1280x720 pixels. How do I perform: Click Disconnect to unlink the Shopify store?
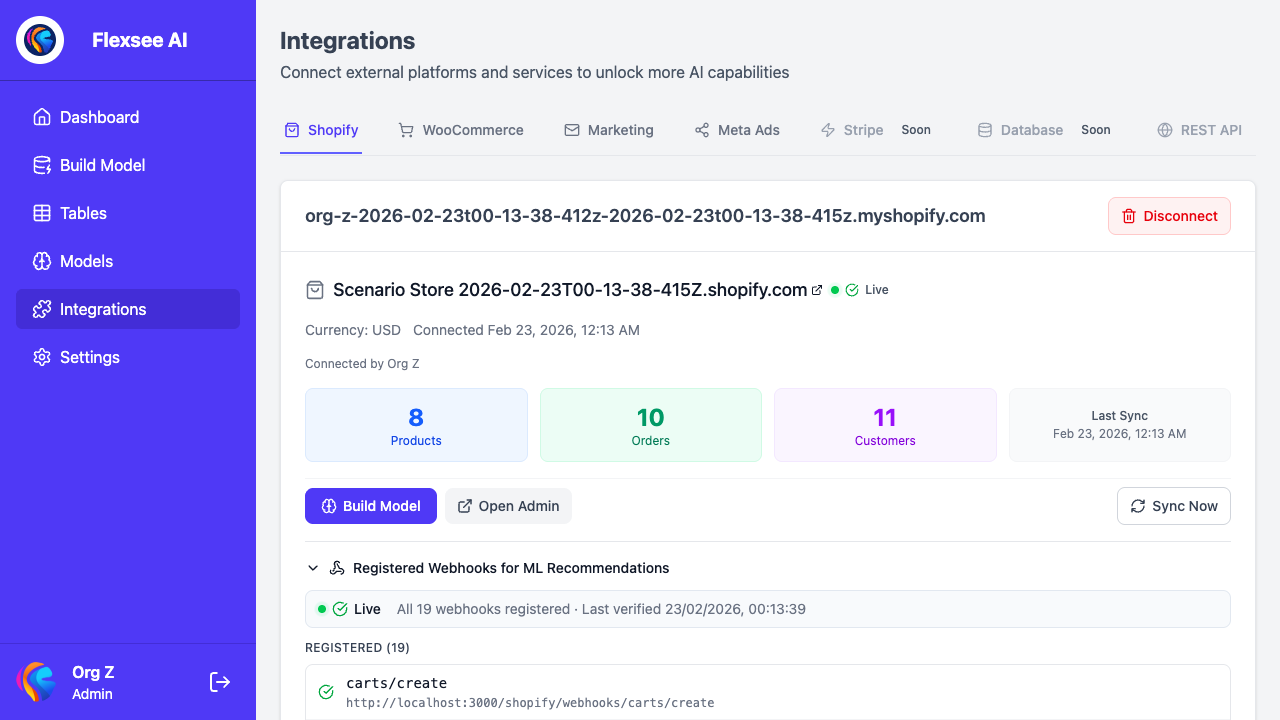pyautogui.click(x=1169, y=216)
